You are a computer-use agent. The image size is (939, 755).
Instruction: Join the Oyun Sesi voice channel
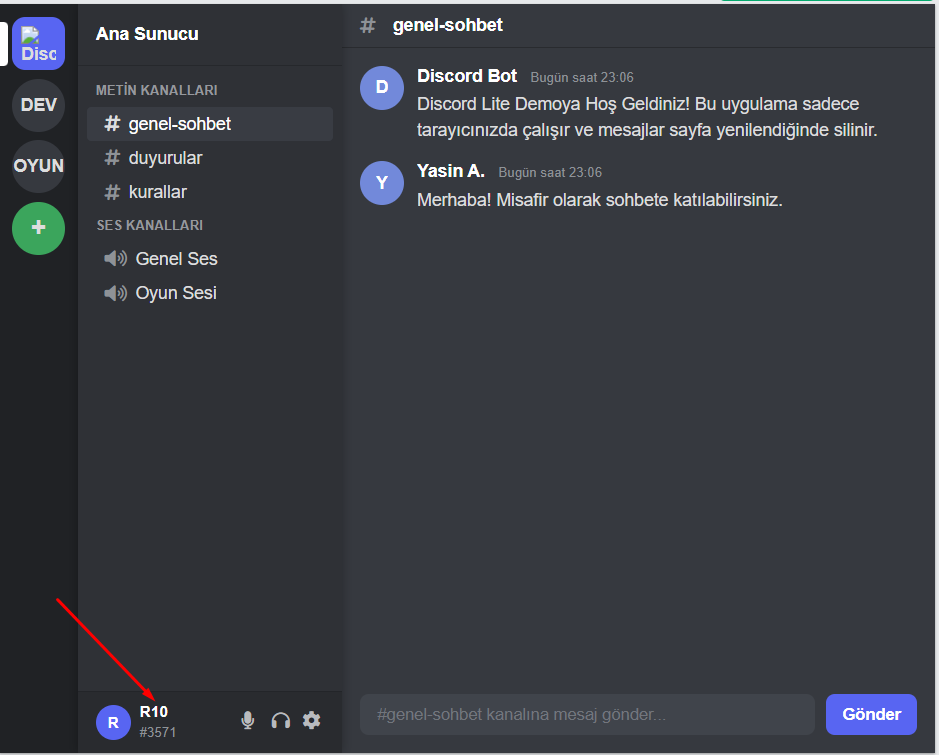tap(210, 293)
